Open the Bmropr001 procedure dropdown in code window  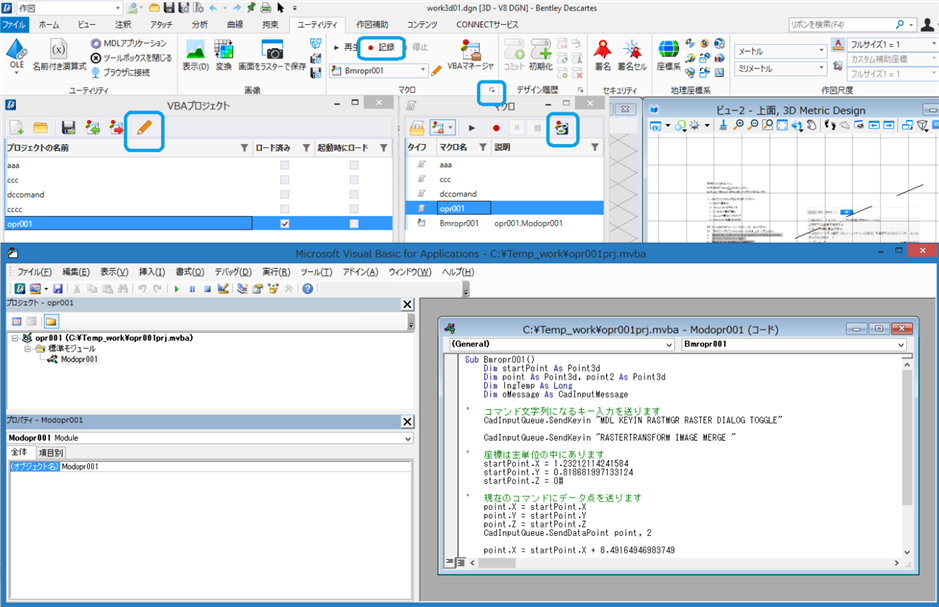pos(794,344)
